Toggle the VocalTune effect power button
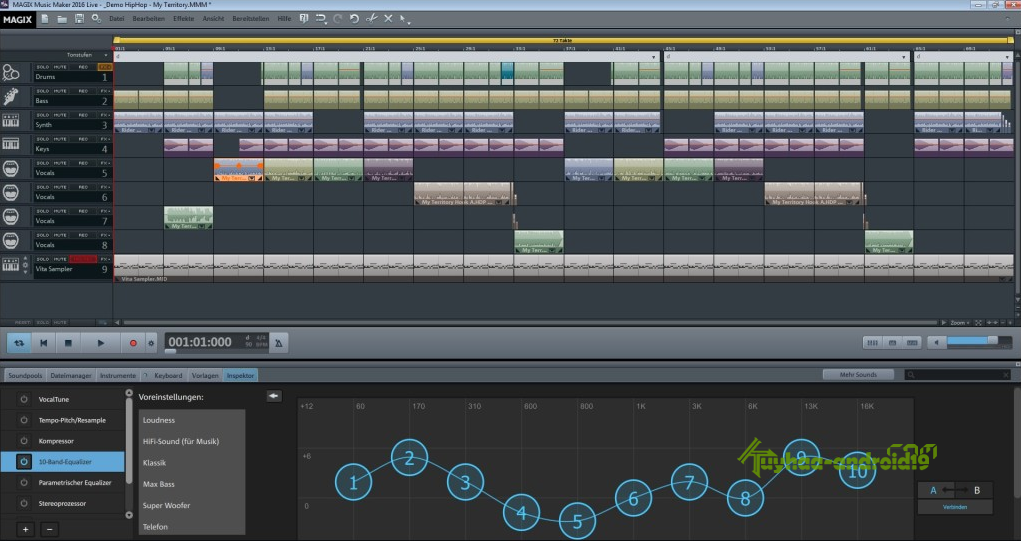1021x541 pixels. [x=24, y=399]
